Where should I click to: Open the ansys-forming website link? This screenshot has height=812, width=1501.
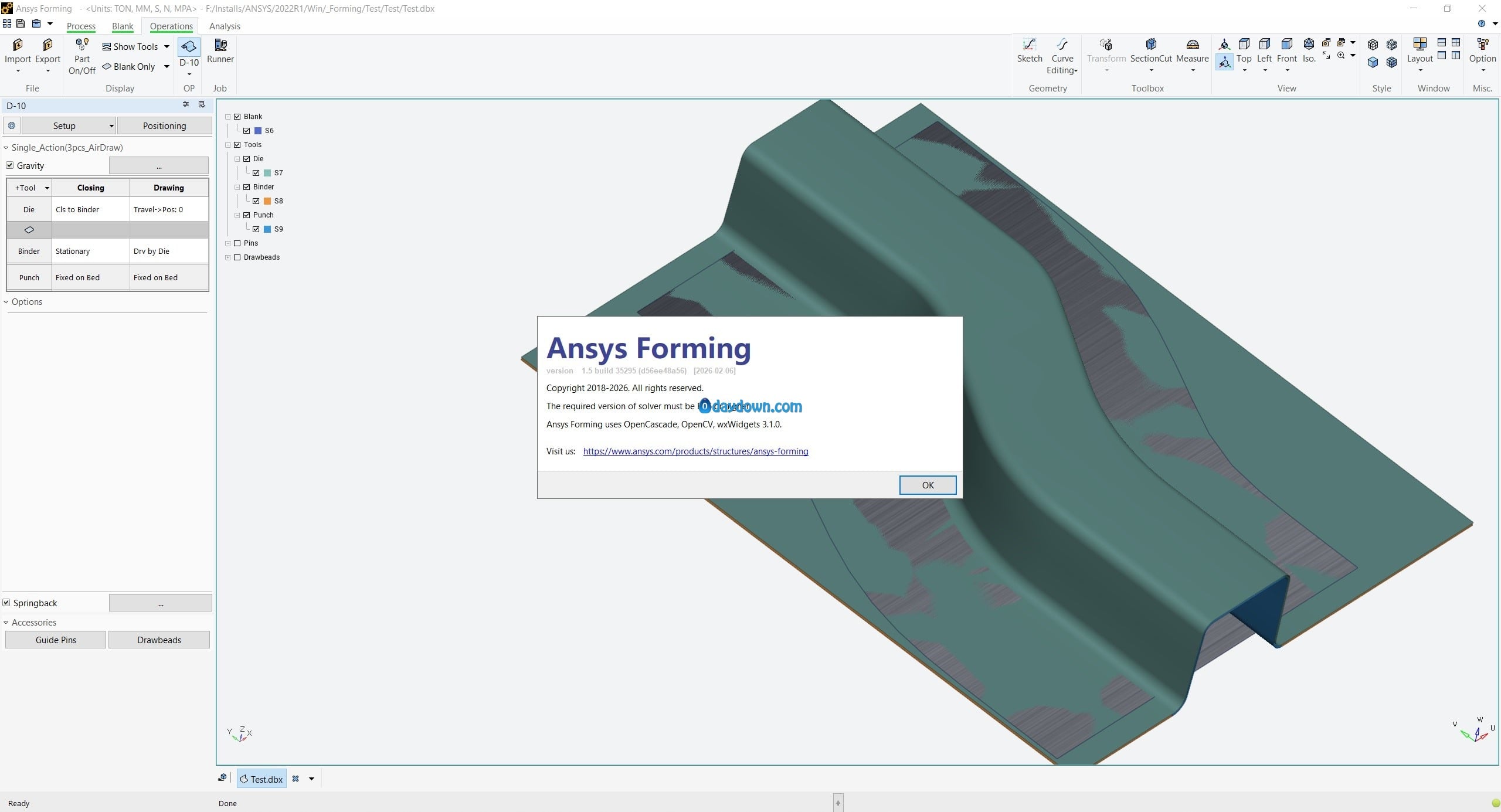click(x=695, y=451)
